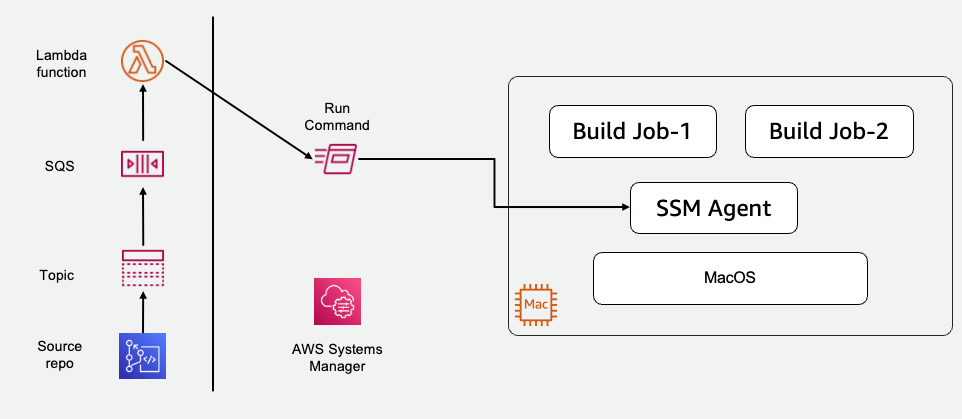Click the SNS Topic icon
The width and height of the screenshot is (962, 419).
pyautogui.click(x=142, y=269)
